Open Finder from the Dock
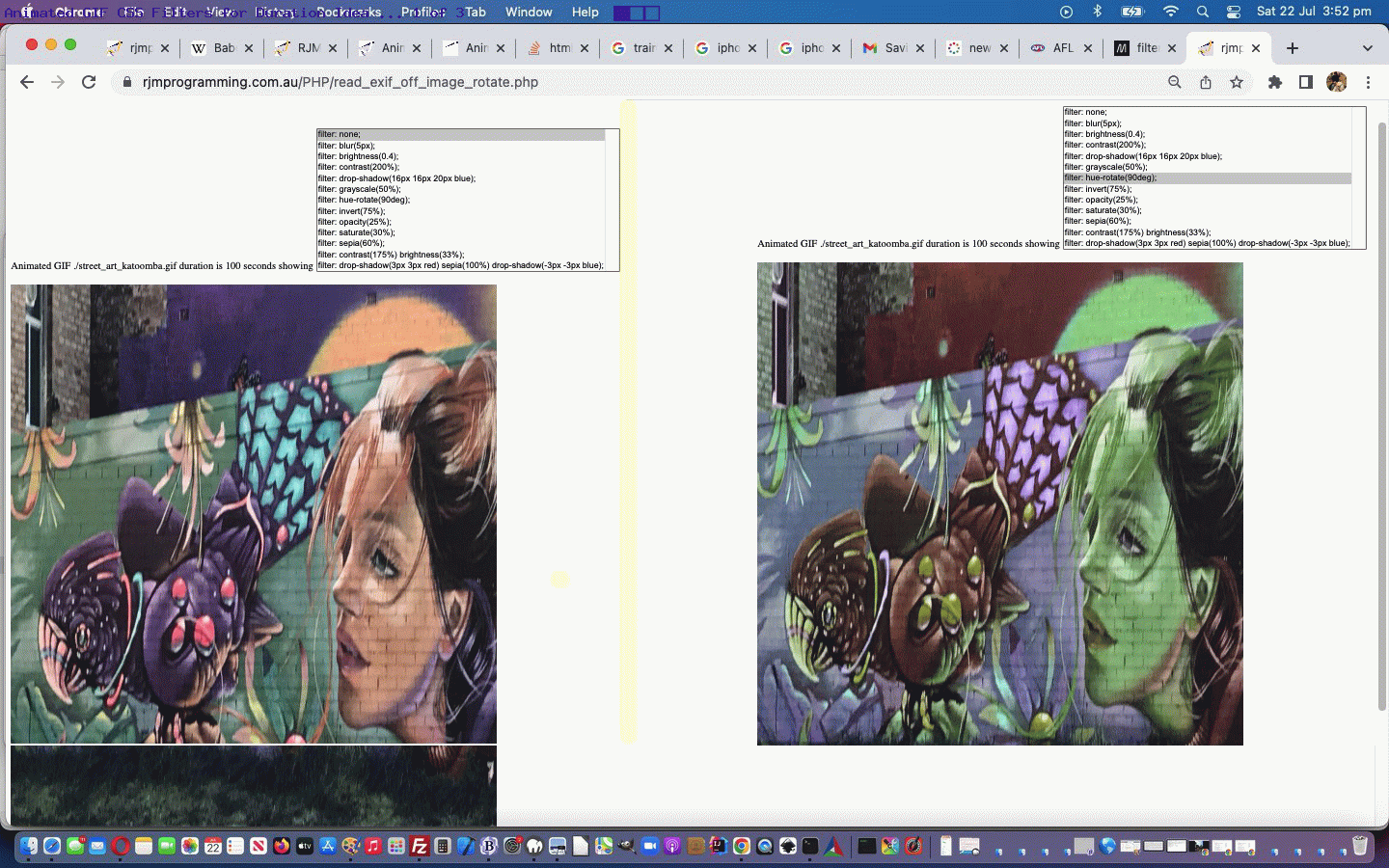 tap(29, 846)
